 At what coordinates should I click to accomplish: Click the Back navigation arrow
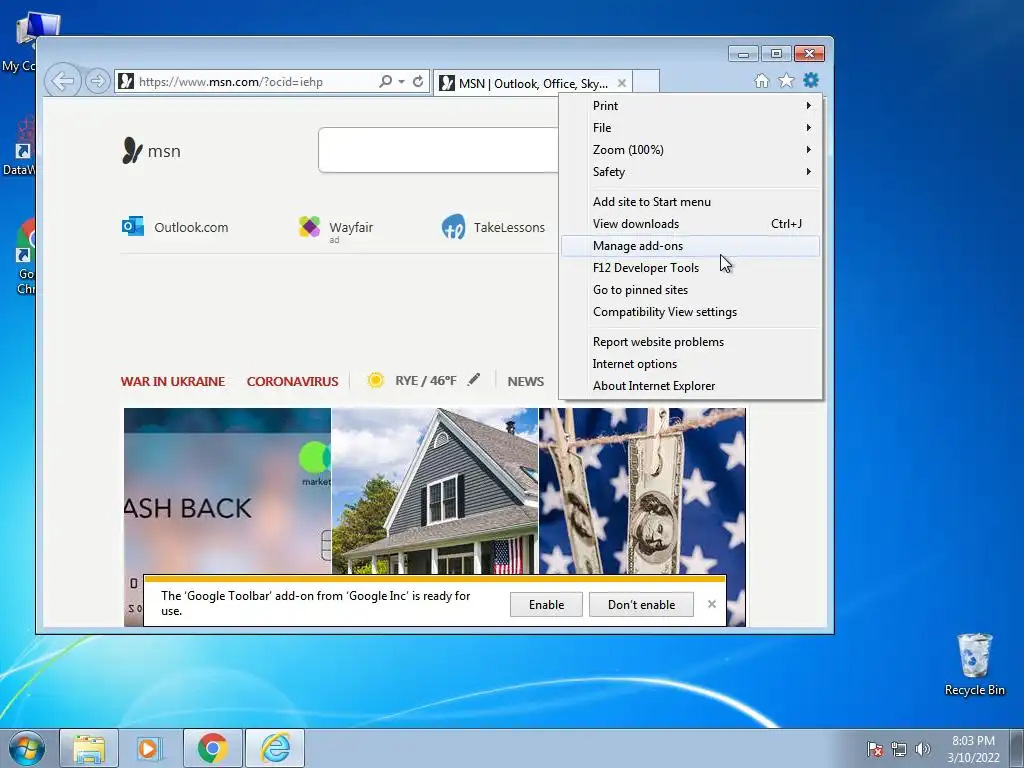point(63,81)
